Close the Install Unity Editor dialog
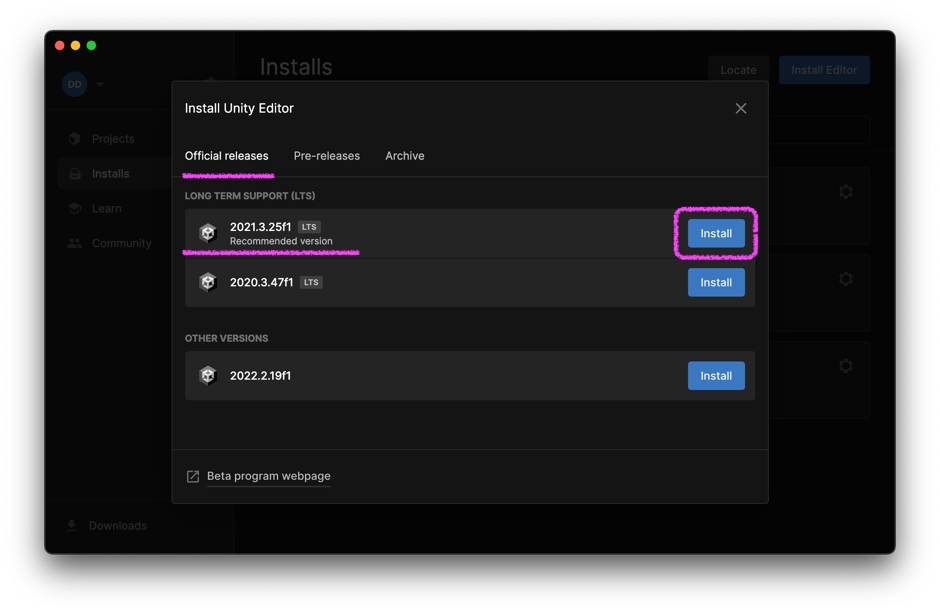The image size is (940, 613). click(x=741, y=108)
